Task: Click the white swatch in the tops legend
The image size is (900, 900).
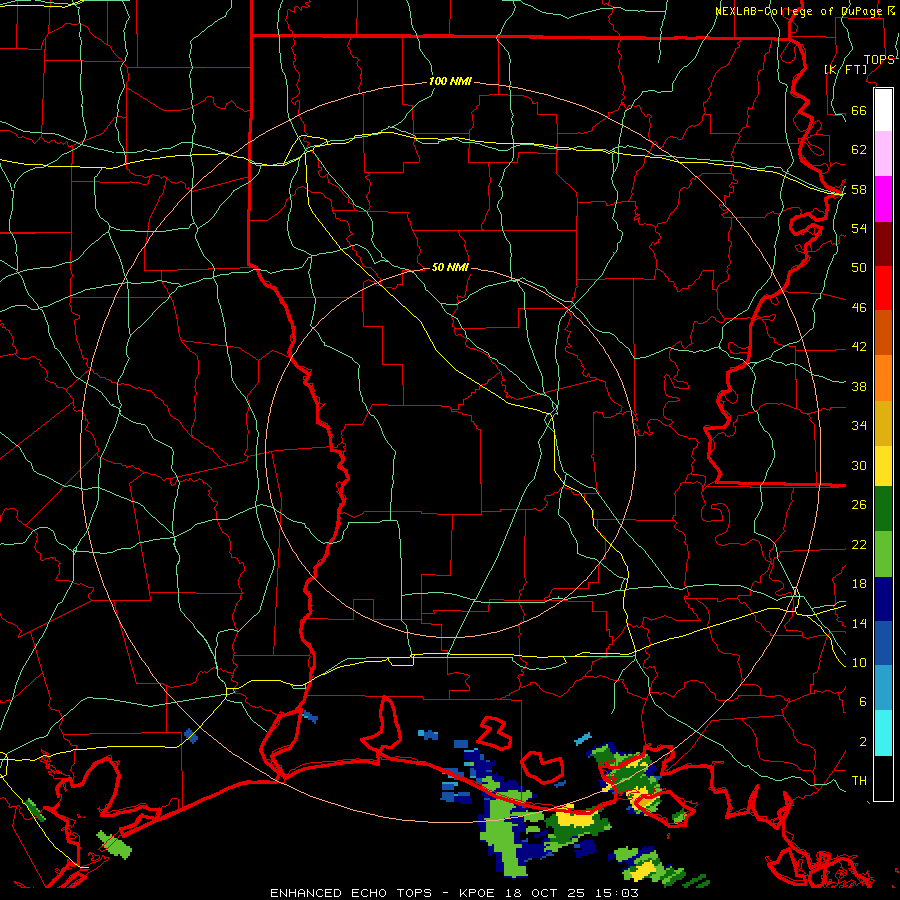Action: click(x=883, y=110)
